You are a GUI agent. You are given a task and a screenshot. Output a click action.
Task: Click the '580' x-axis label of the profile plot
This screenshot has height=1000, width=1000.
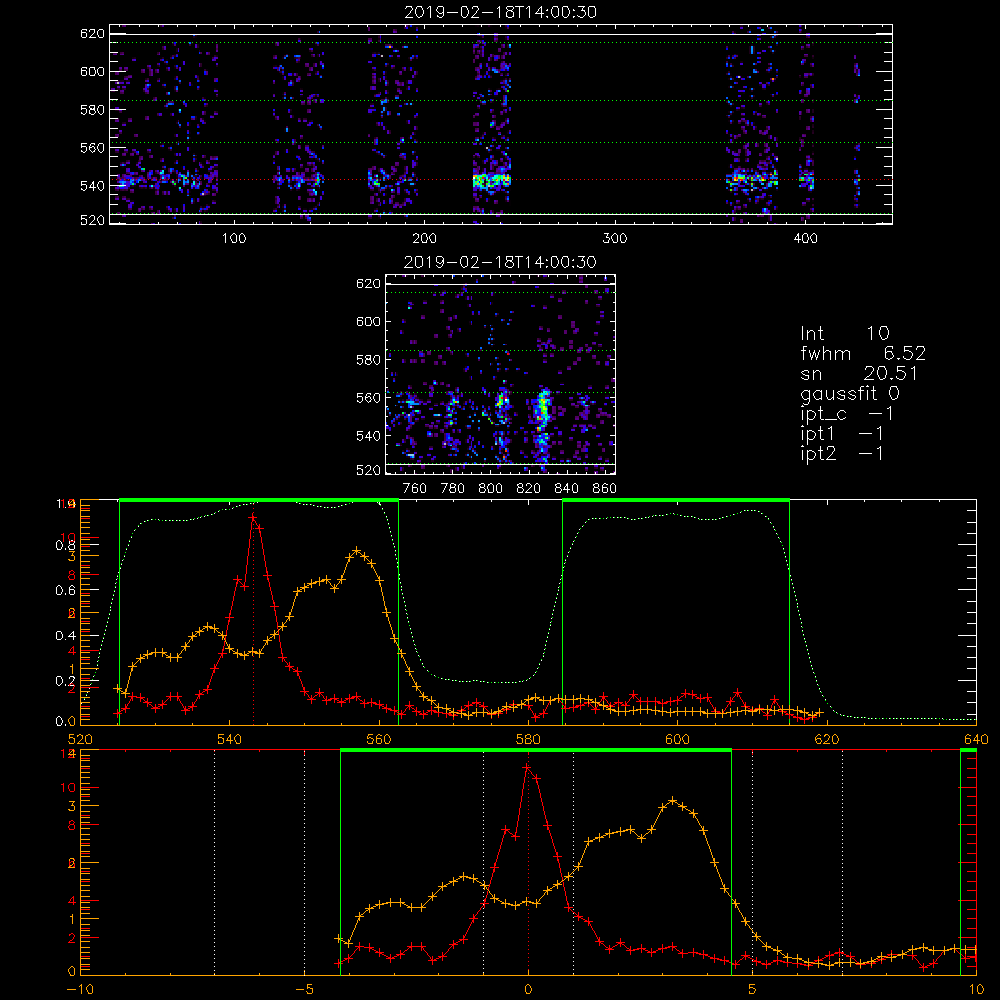(528, 740)
